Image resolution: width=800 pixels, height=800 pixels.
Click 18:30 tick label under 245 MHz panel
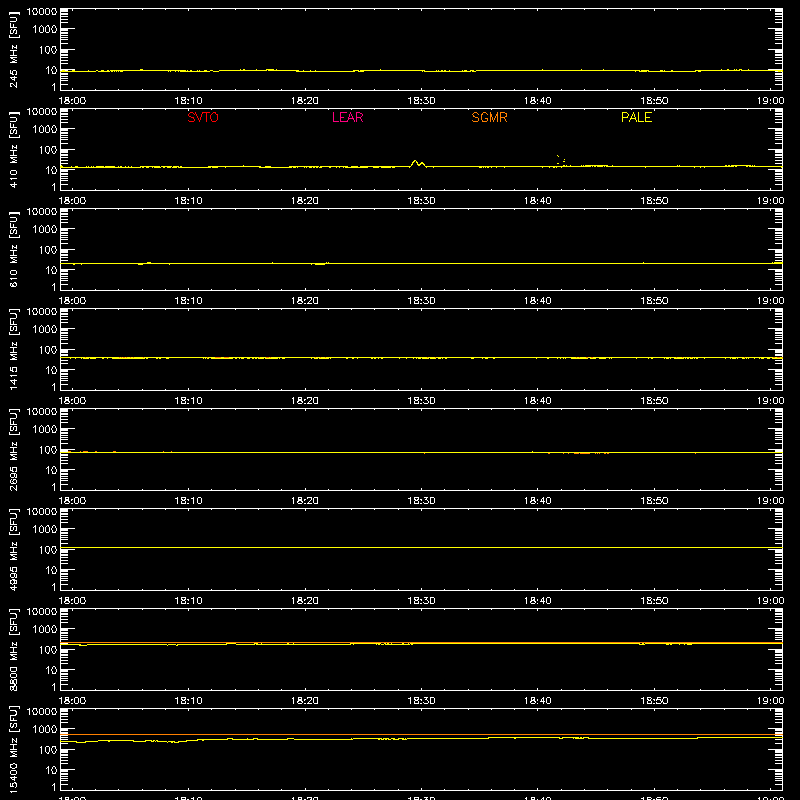(x=421, y=101)
